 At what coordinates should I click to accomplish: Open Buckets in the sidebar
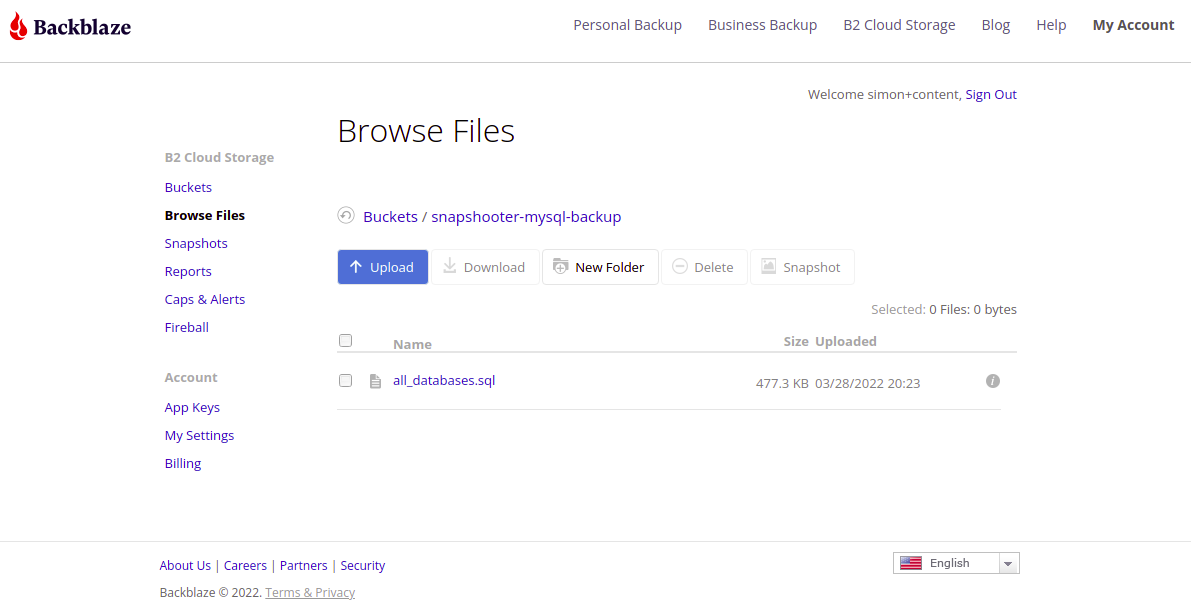click(188, 187)
